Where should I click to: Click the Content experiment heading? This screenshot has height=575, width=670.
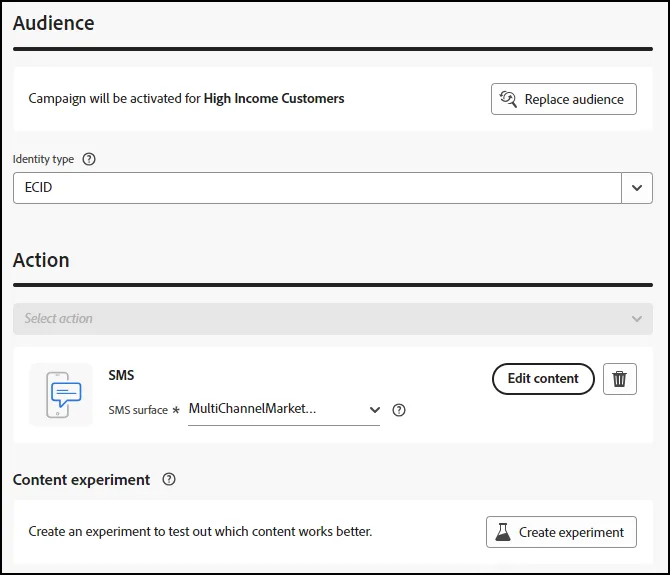[81, 480]
